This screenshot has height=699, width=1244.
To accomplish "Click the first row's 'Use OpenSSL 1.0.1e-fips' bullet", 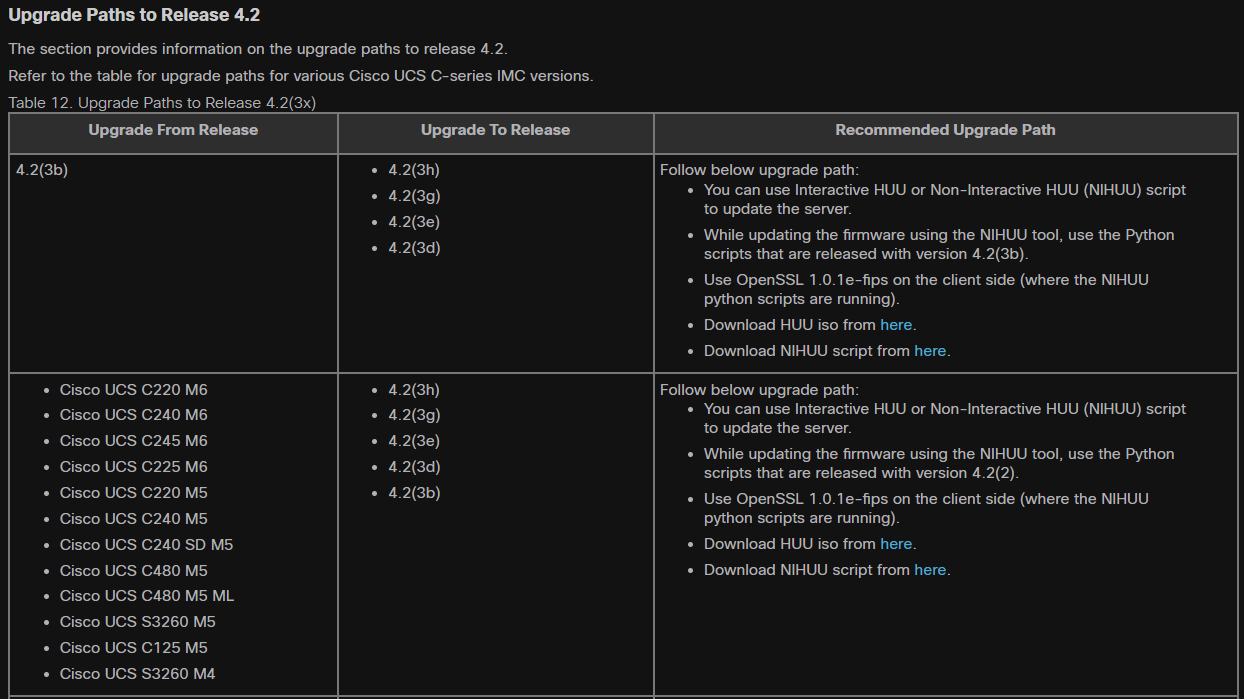I will coord(926,289).
